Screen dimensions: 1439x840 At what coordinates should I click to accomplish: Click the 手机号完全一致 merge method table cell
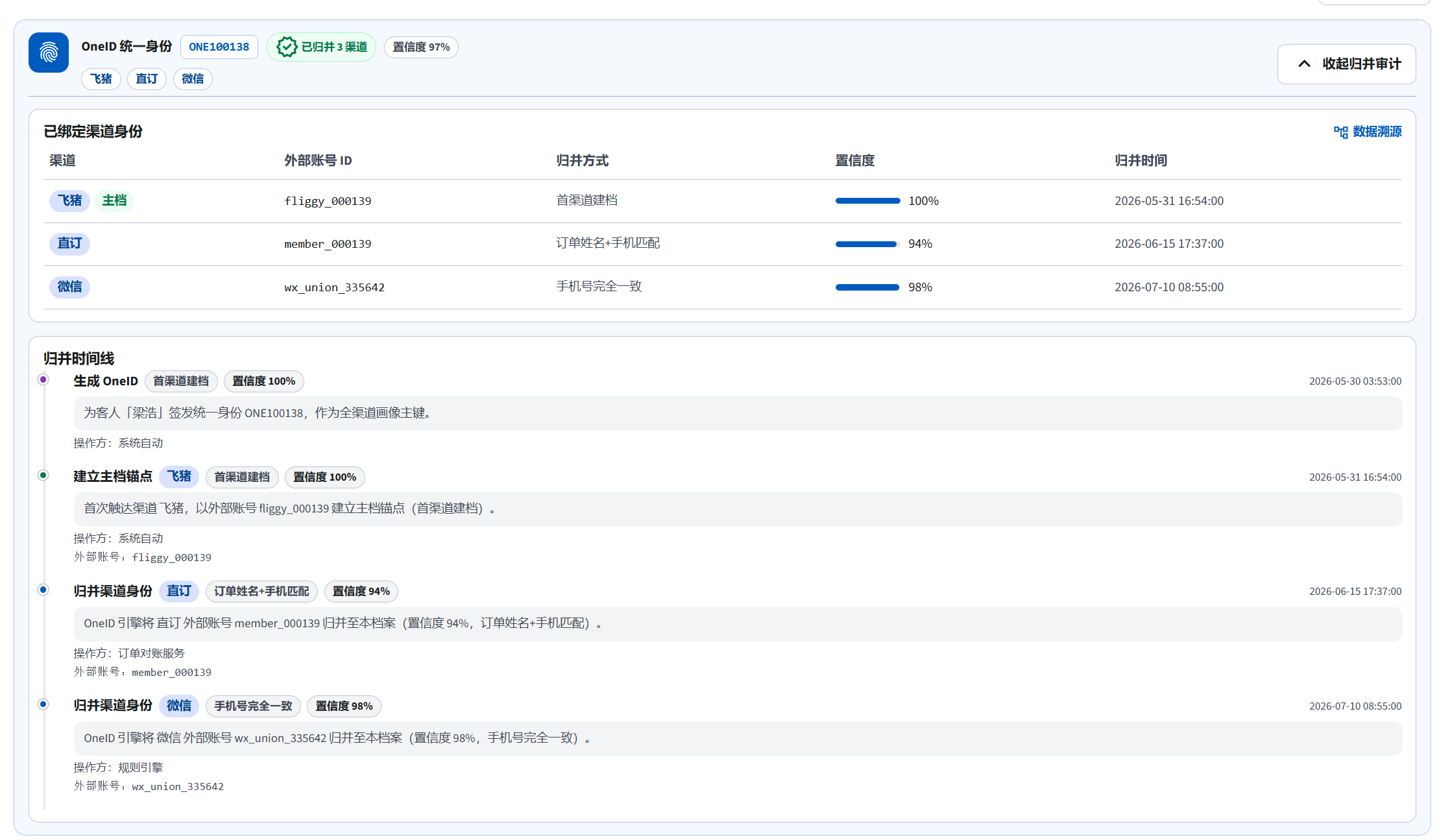(599, 287)
